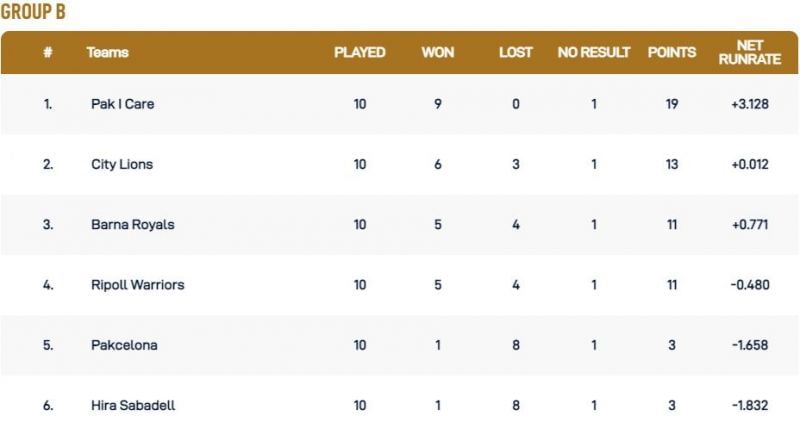Click the Pak I Care team name

[122, 104]
